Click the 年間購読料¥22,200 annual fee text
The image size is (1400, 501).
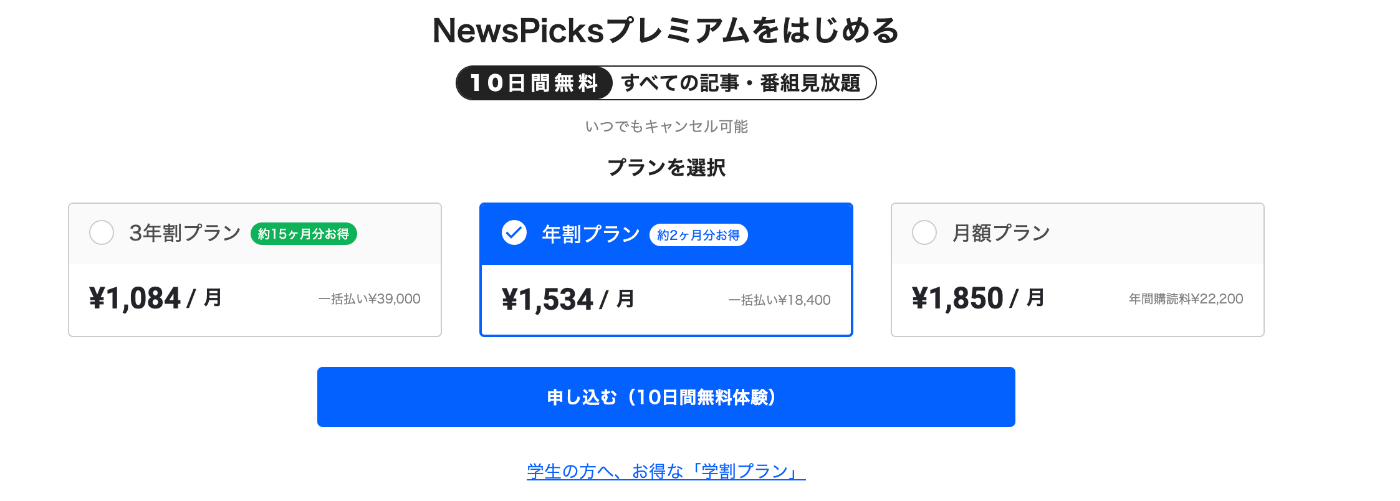[1186, 299]
